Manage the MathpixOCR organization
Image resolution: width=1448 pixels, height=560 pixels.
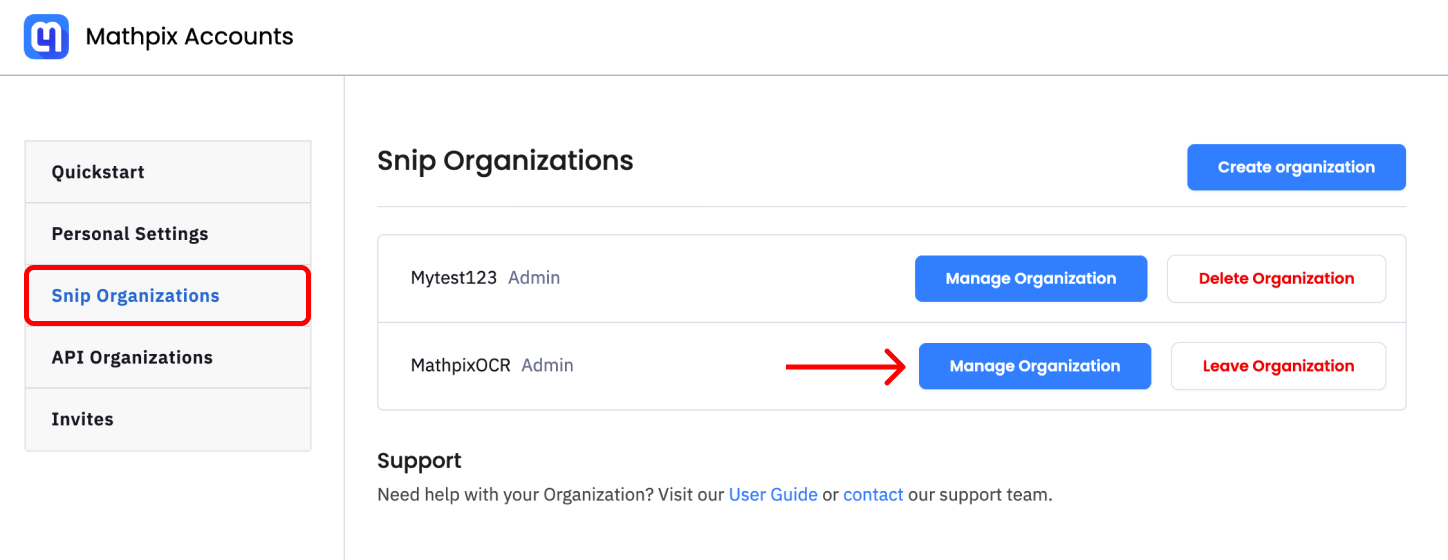pyautogui.click(x=1035, y=366)
